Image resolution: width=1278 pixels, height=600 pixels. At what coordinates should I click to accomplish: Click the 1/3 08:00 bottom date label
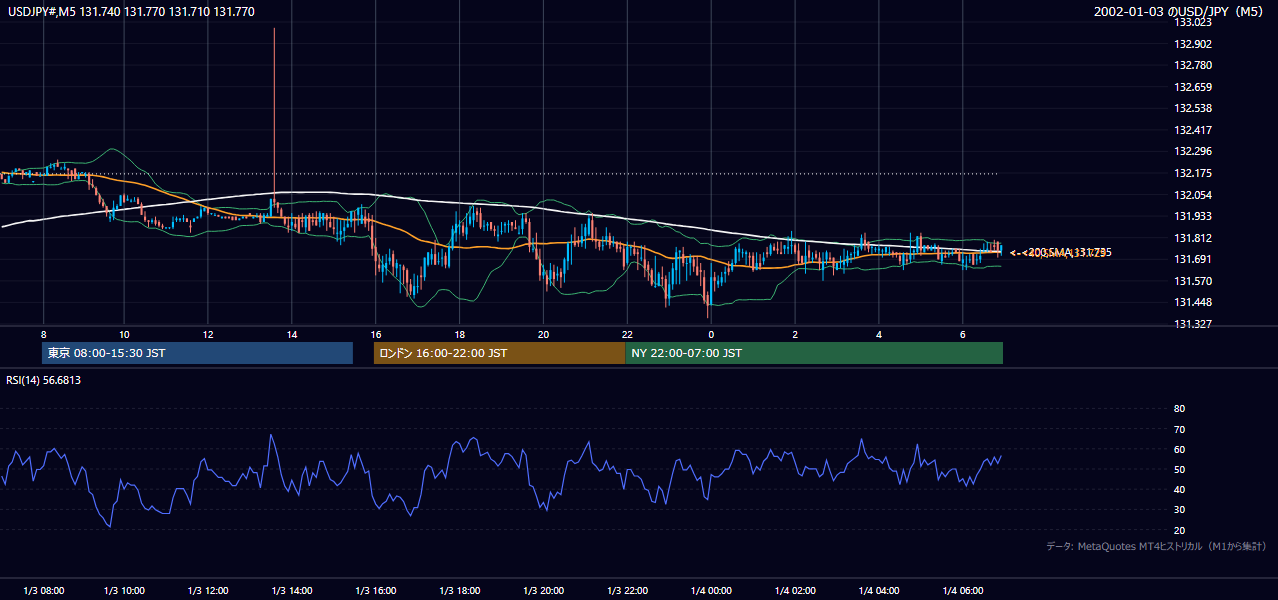[x=43, y=591]
